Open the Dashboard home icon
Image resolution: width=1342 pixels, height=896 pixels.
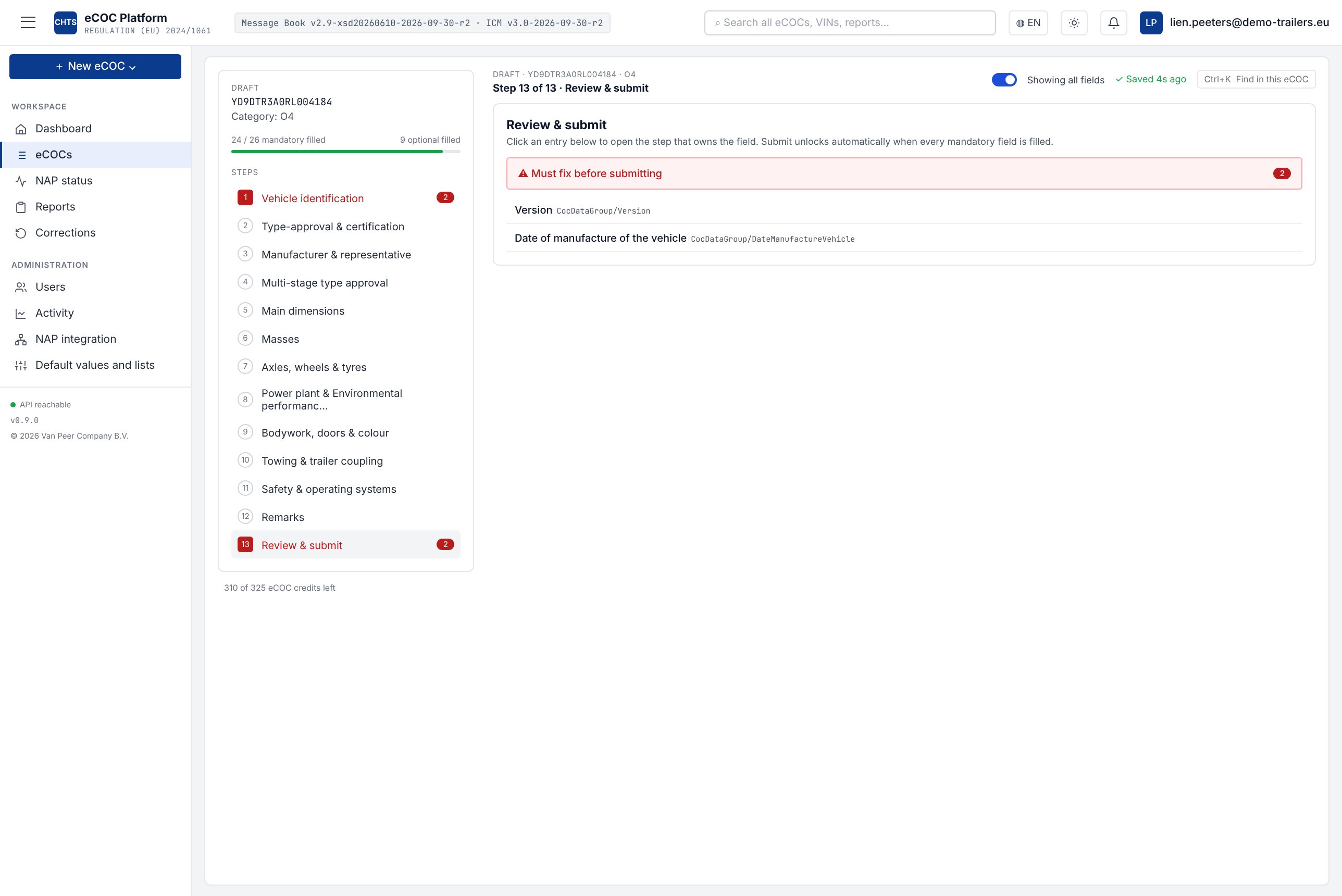(x=21, y=129)
